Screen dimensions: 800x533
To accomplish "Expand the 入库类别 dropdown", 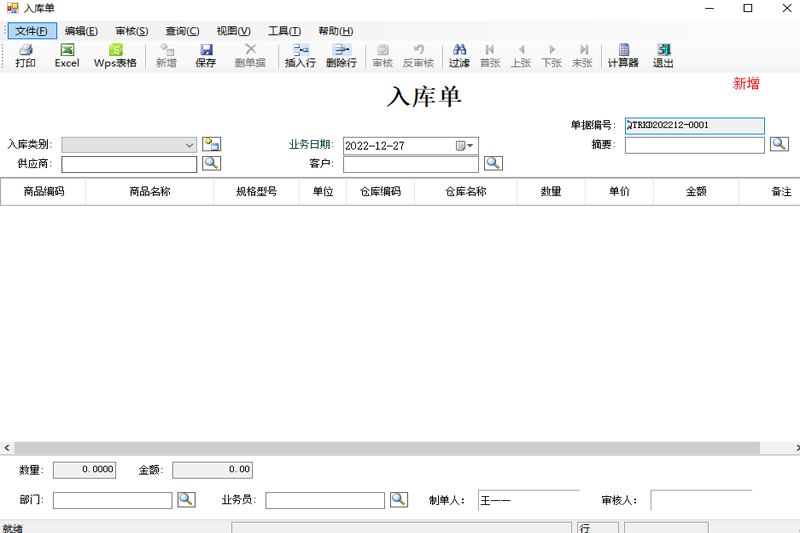I will tap(189, 145).
